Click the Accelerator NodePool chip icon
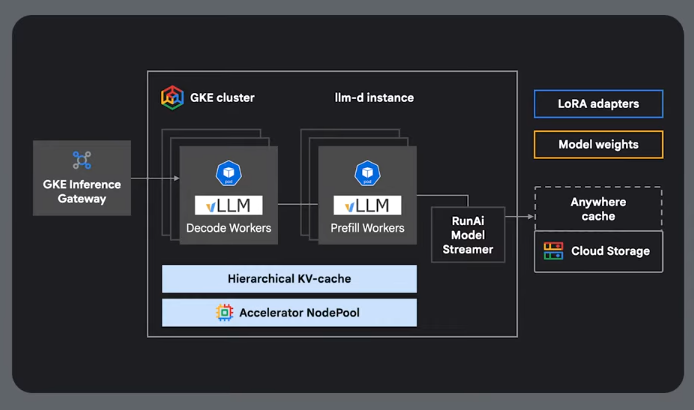 point(225,313)
